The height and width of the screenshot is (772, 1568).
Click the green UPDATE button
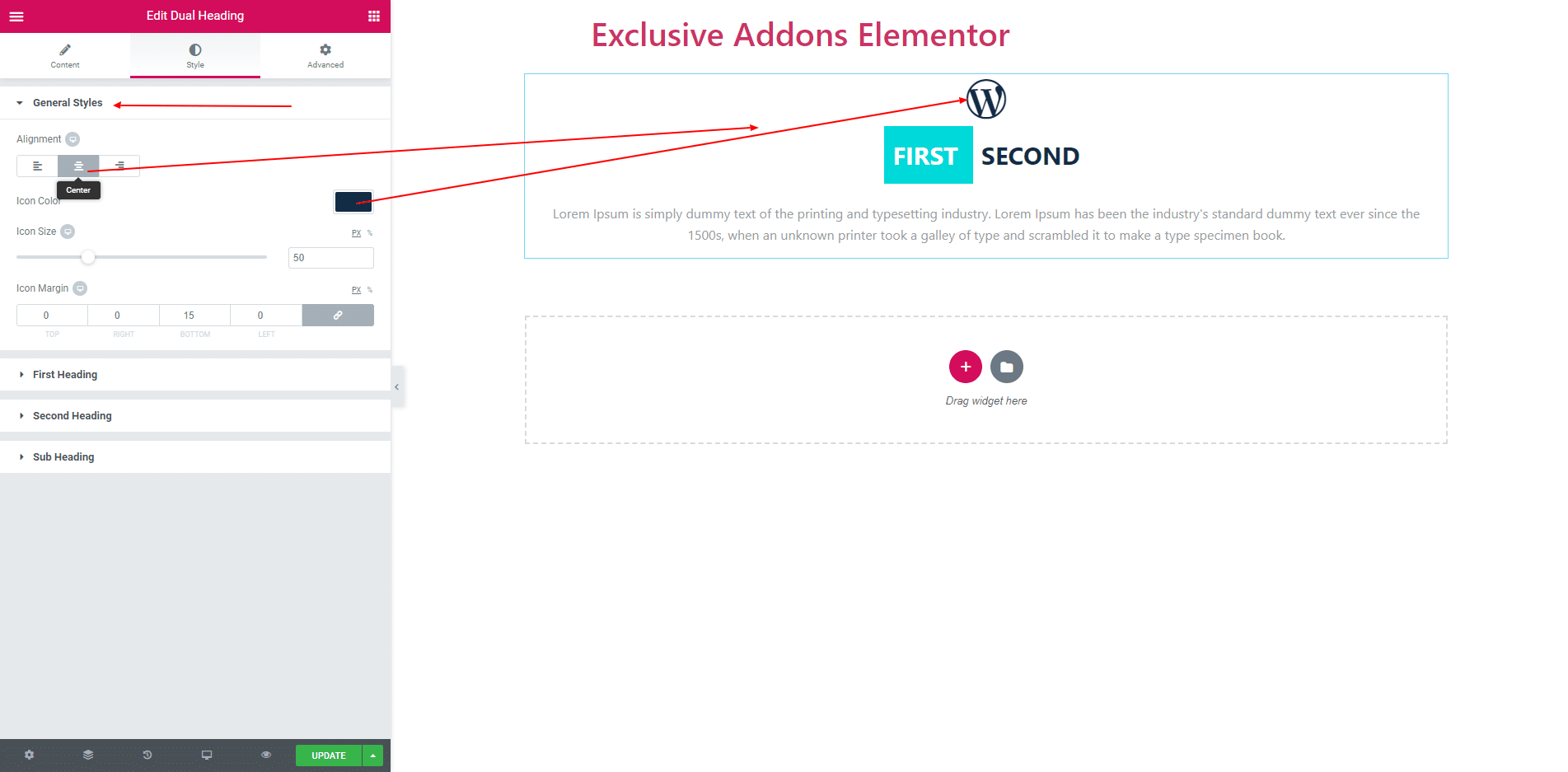[x=329, y=756]
